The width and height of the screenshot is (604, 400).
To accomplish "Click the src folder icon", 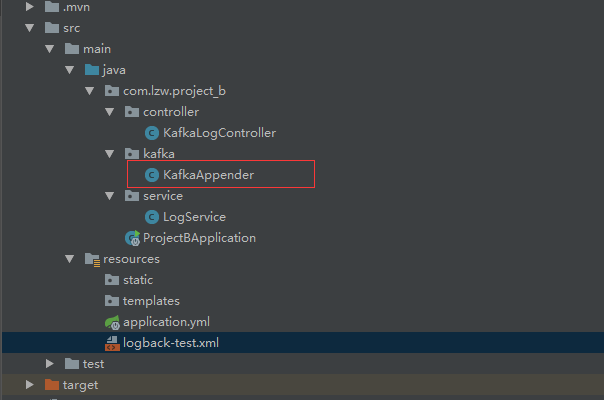I will [x=52, y=28].
